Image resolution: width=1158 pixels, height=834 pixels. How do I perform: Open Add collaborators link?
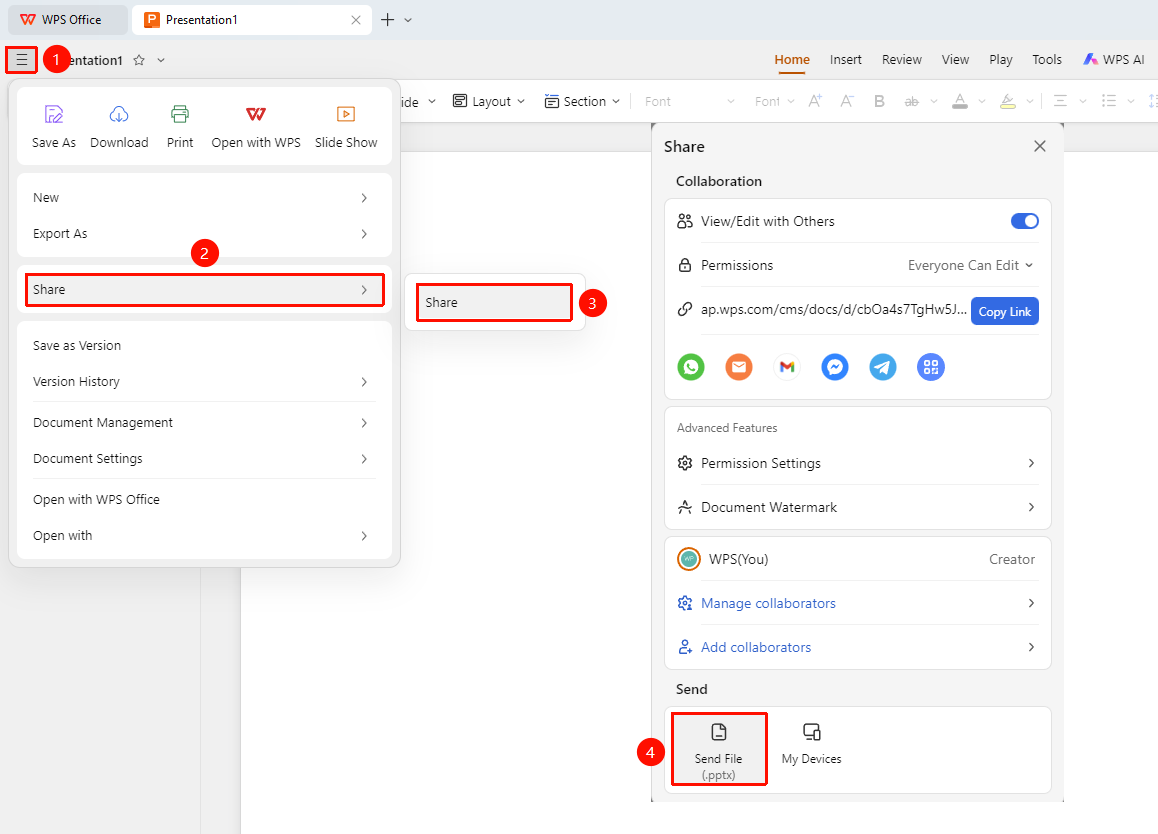coord(857,647)
